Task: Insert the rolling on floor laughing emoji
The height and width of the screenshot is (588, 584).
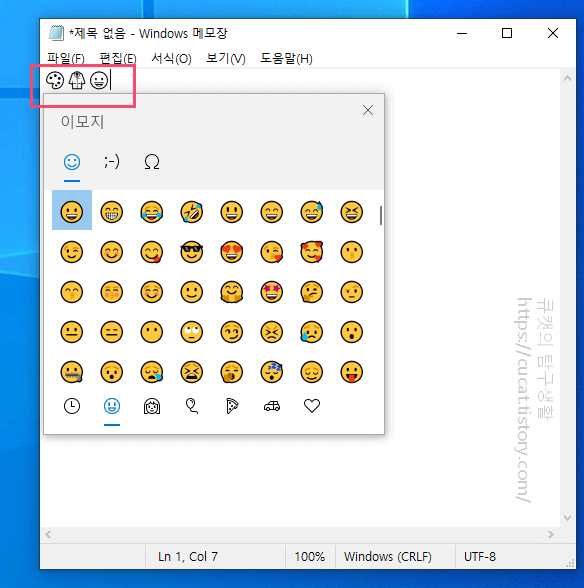Action: pos(192,212)
